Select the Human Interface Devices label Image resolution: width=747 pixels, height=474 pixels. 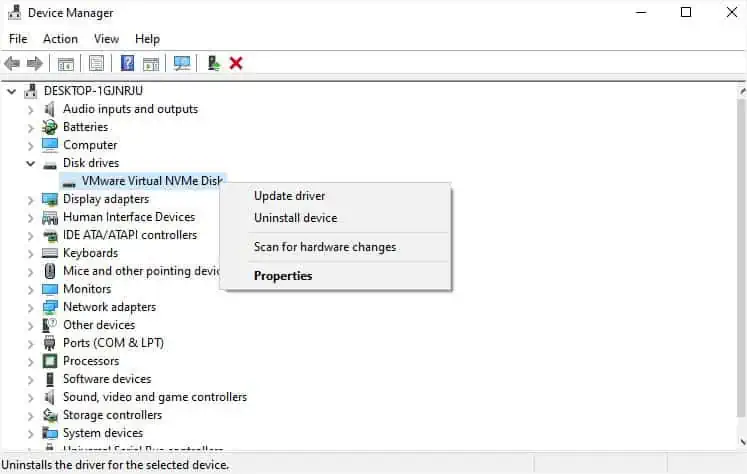pos(129,217)
